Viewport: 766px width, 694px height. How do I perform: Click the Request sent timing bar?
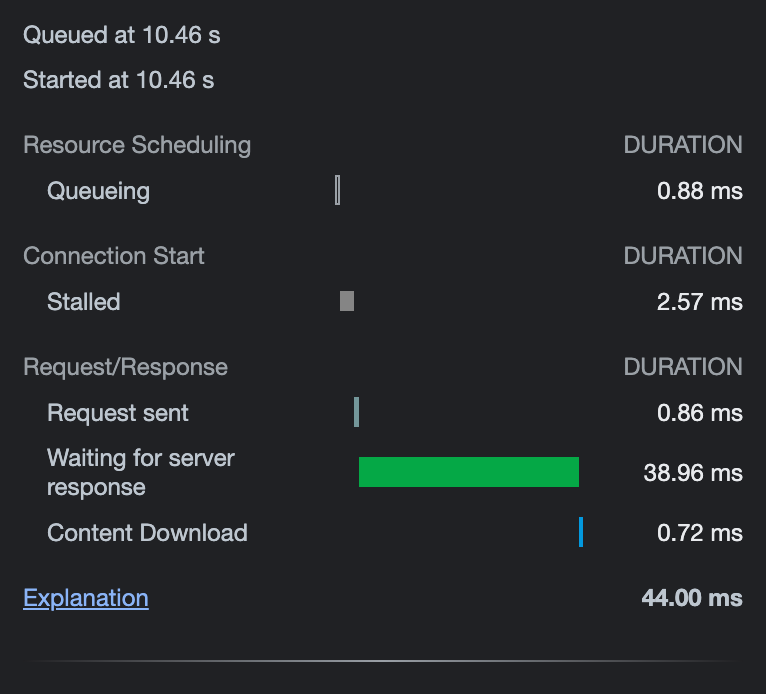357,412
